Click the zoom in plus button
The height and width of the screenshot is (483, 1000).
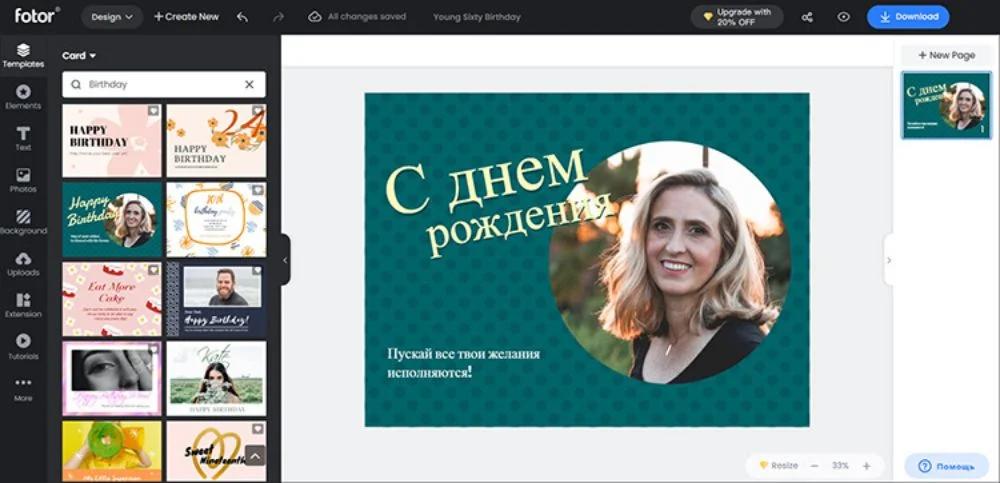(866, 466)
